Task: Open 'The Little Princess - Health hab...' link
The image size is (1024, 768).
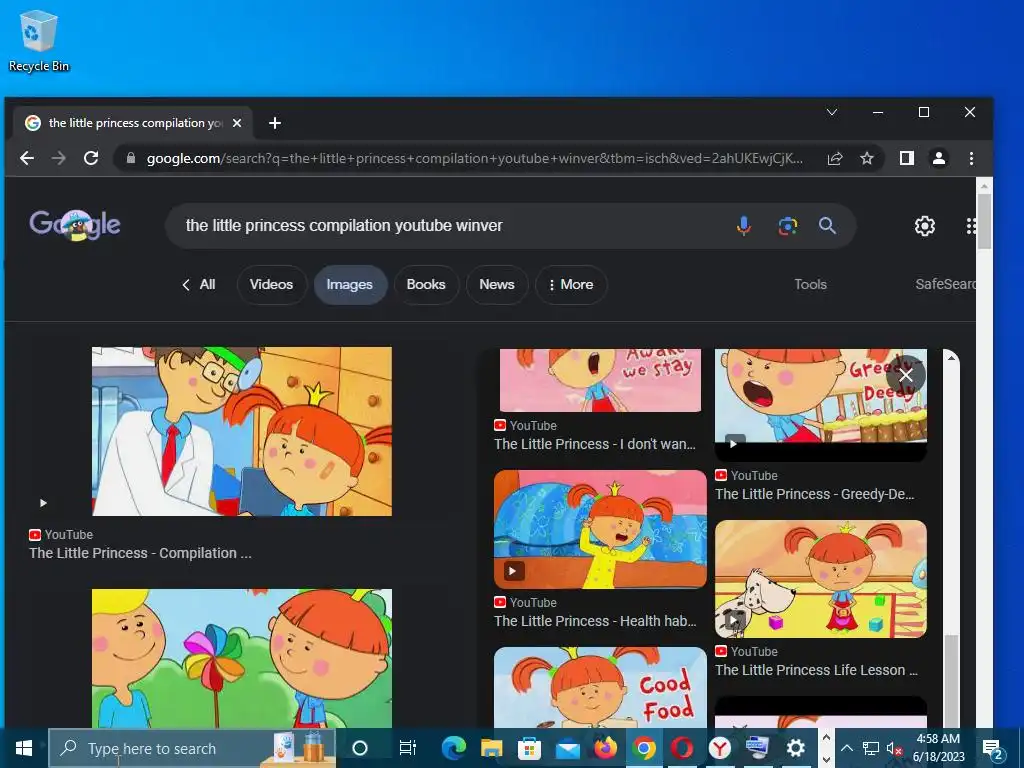Action: pos(595,621)
